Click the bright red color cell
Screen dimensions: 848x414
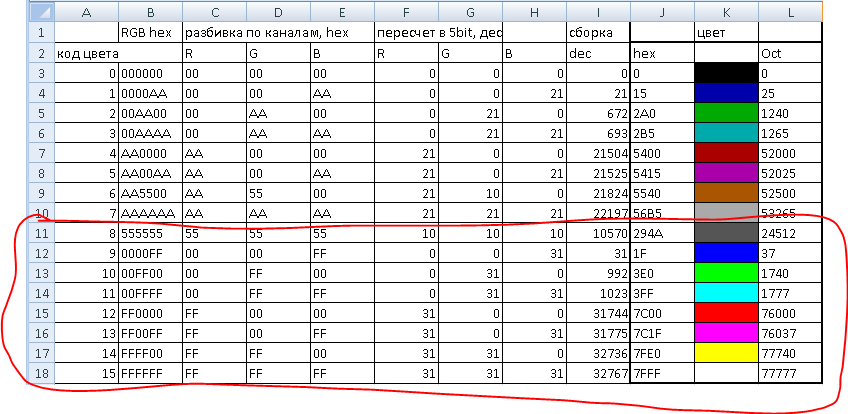[725, 313]
